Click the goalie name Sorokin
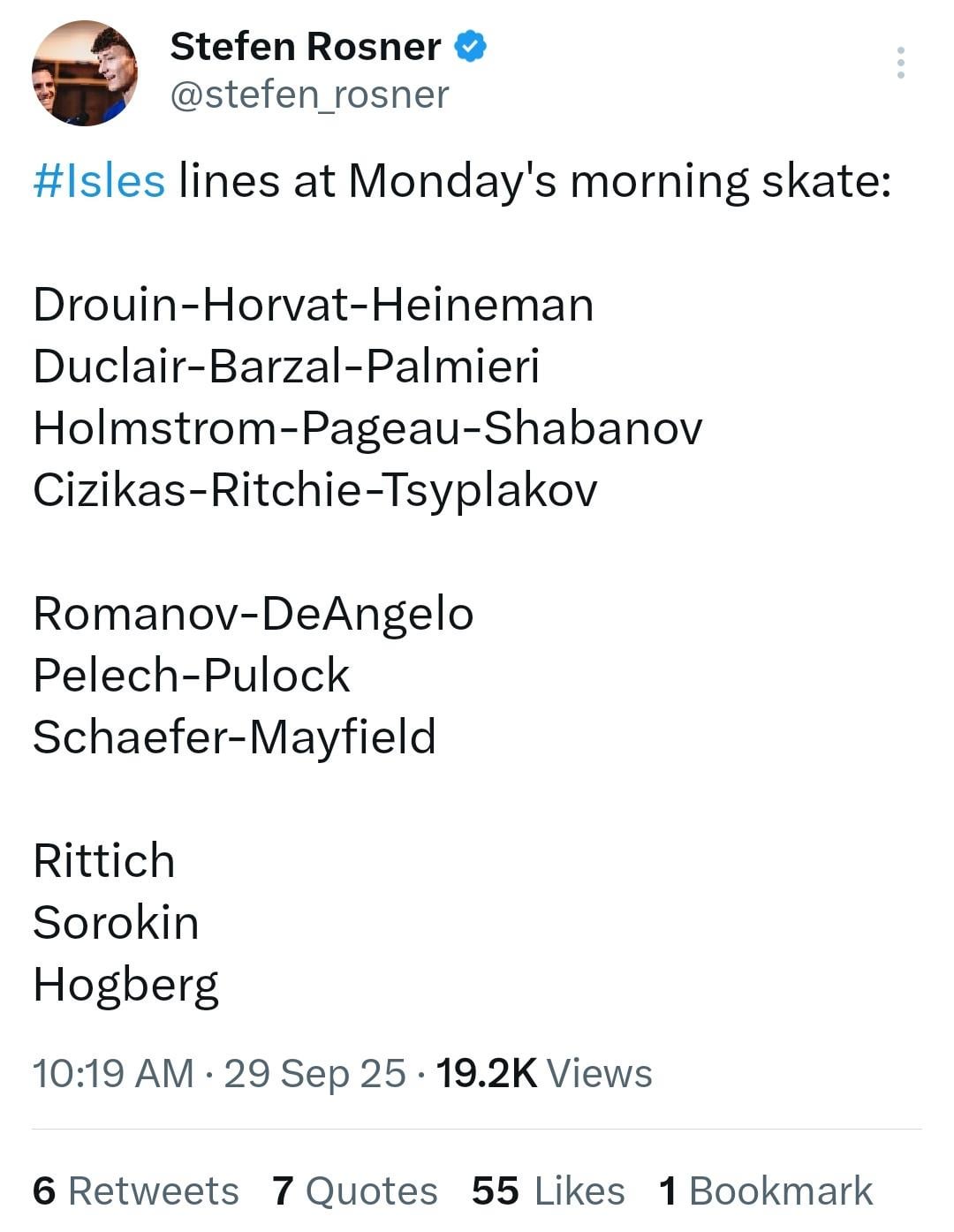 tap(116, 923)
